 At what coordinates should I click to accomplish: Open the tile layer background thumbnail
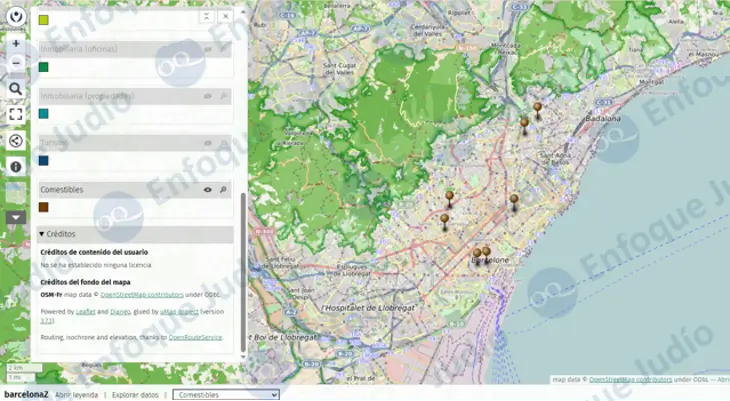(16, 193)
